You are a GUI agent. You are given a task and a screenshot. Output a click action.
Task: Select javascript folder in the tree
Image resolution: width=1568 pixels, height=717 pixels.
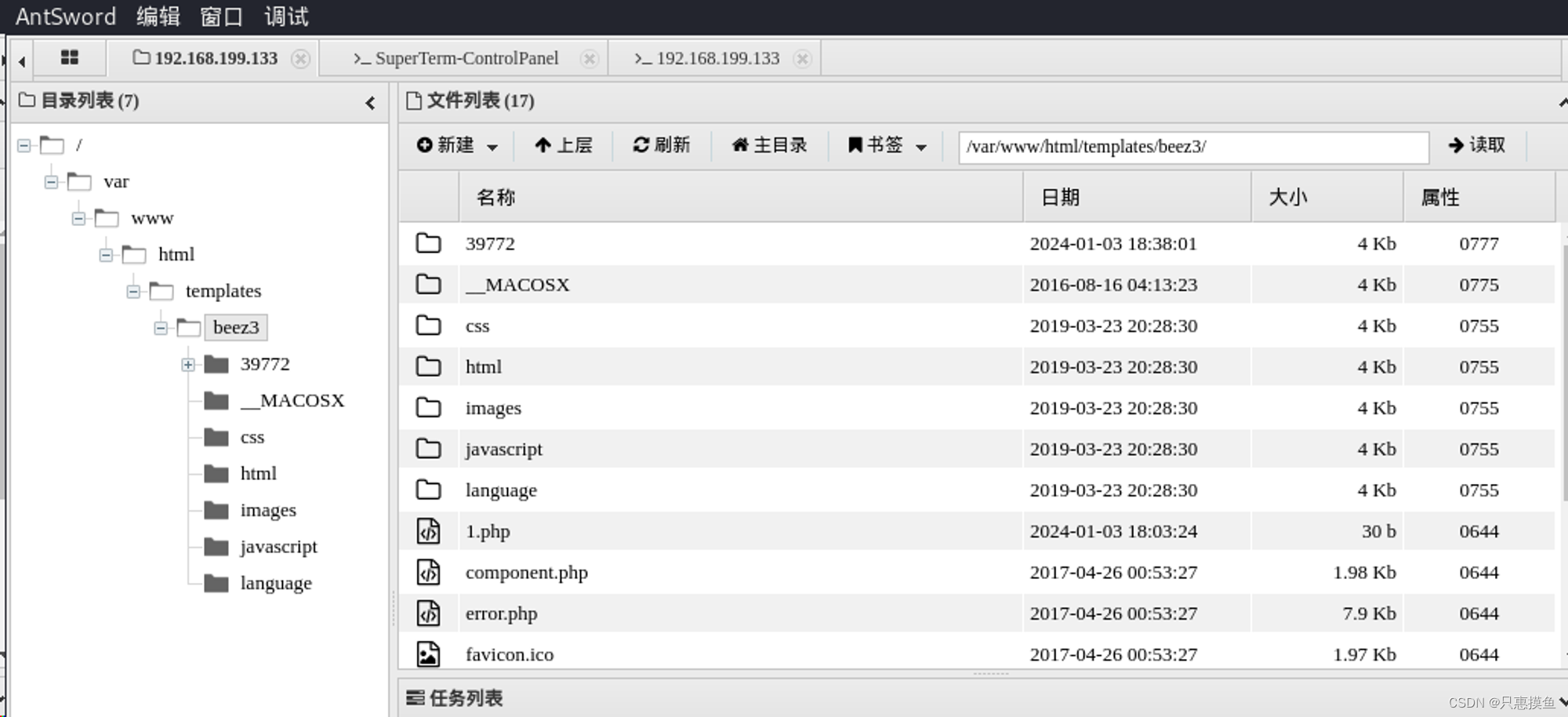point(279,547)
